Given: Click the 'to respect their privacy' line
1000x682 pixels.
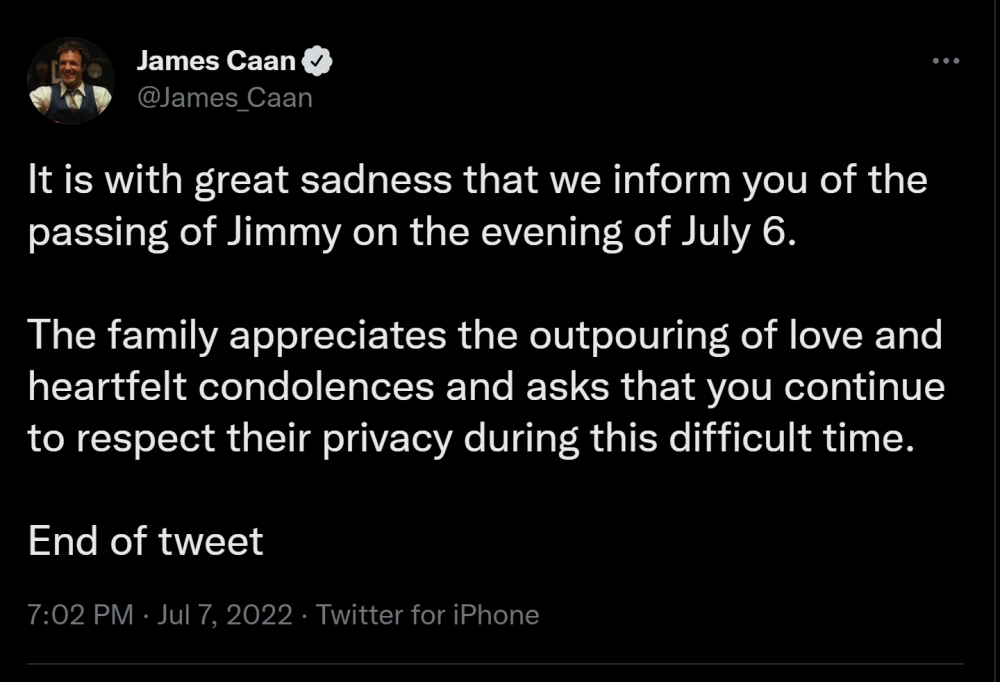Looking at the screenshot, I should 471,438.
